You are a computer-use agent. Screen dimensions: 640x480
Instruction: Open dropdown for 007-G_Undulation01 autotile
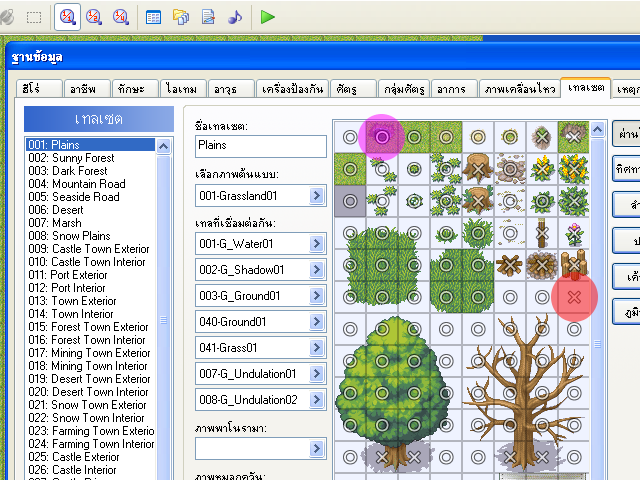[x=317, y=374]
